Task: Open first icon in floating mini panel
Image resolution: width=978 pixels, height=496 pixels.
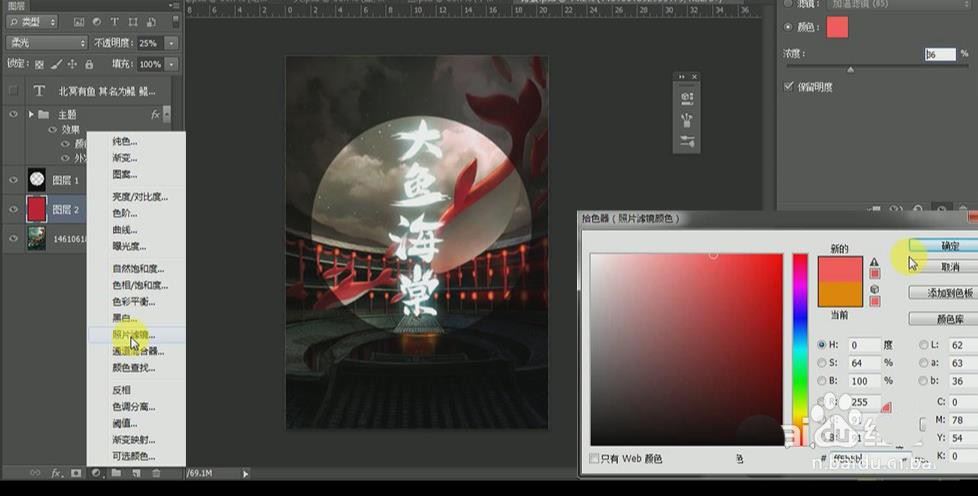Action: tap(687, 98)
